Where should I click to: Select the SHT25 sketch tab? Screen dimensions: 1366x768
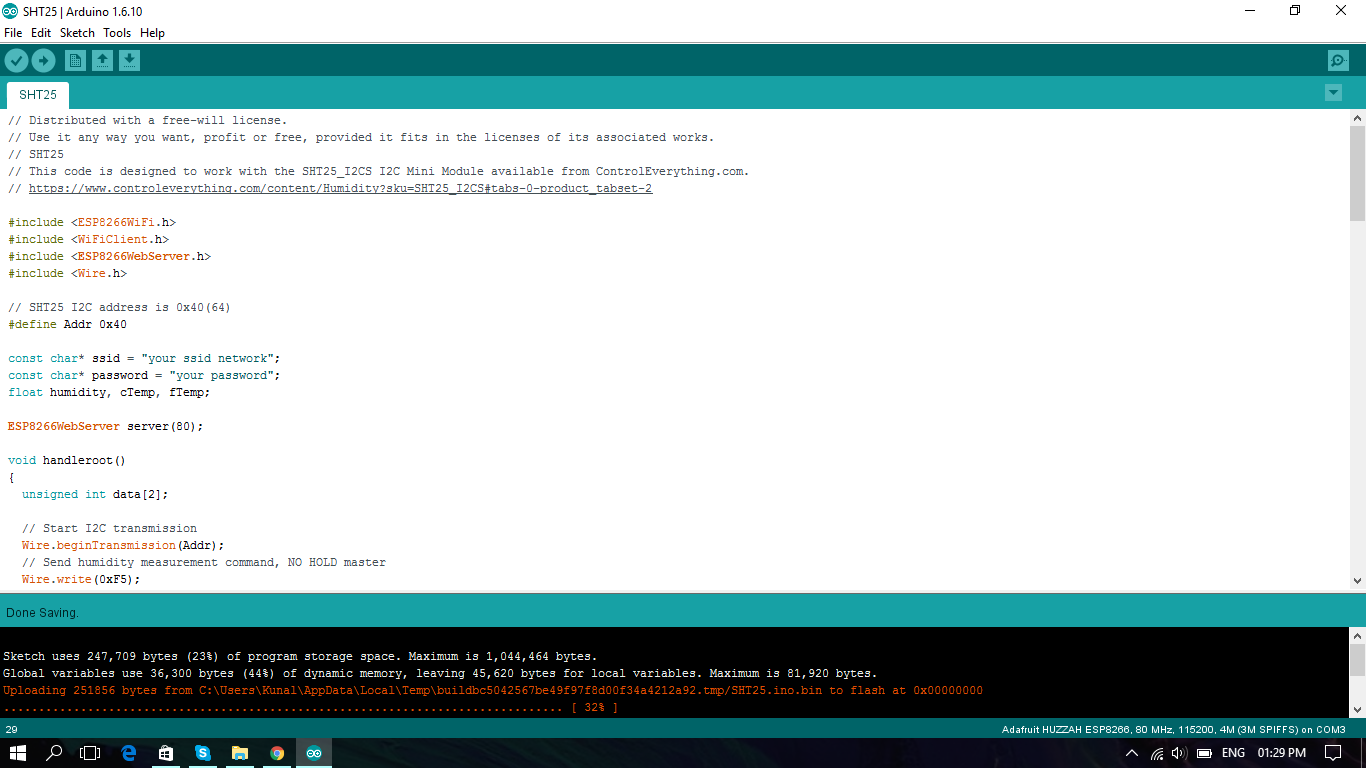coord(38,95)
